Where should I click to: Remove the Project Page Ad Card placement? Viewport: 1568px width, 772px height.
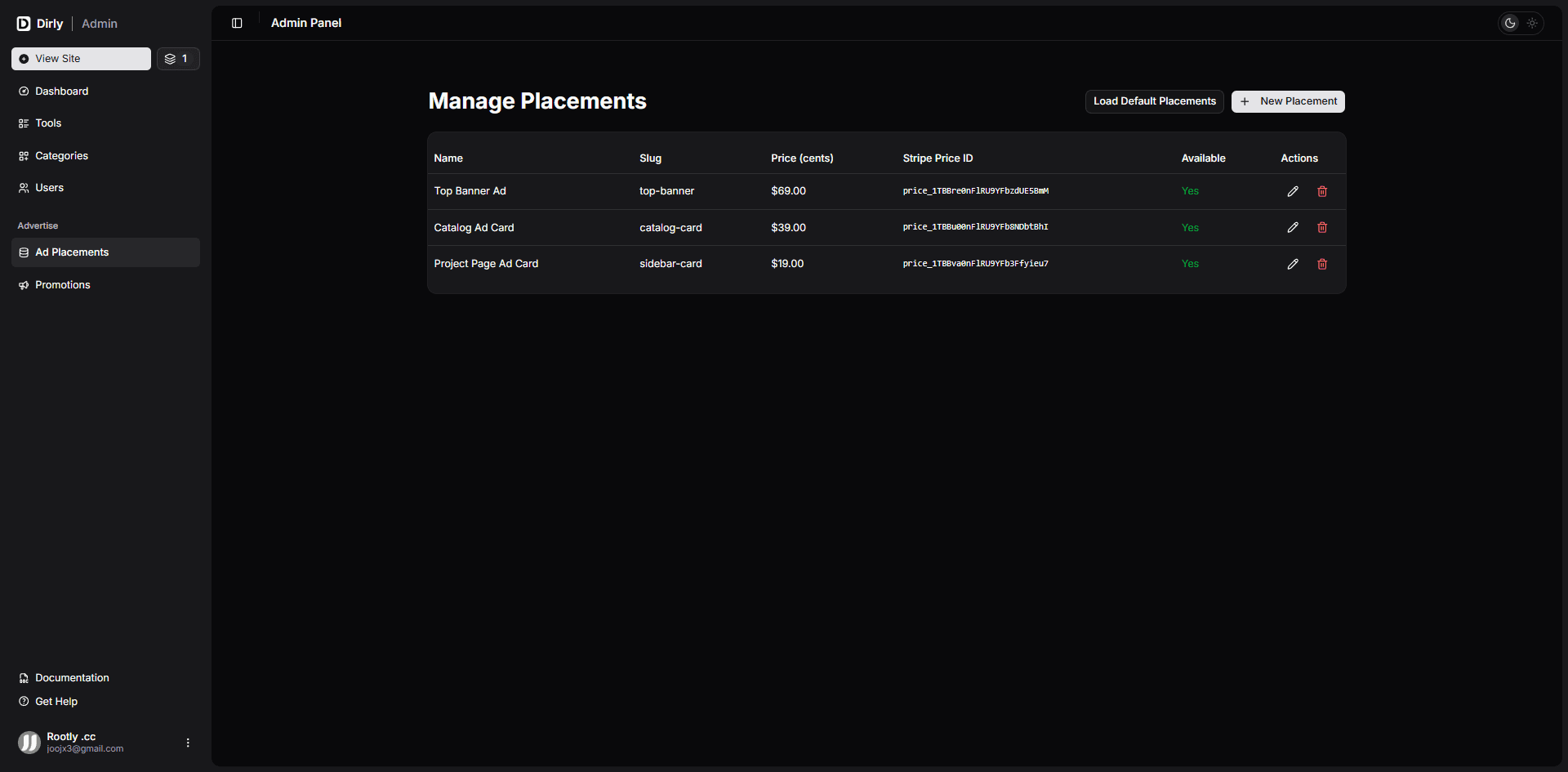(1322, 264)
